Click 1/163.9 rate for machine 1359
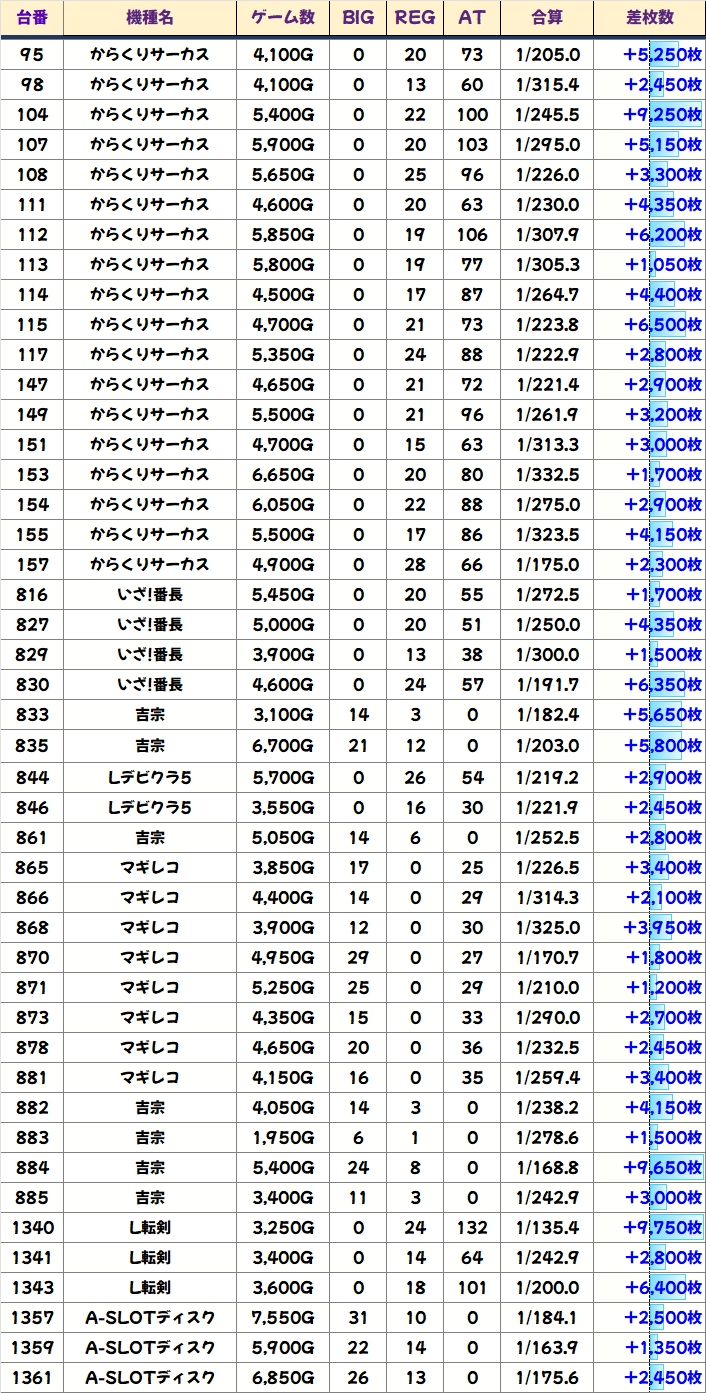 point(547,1347)
